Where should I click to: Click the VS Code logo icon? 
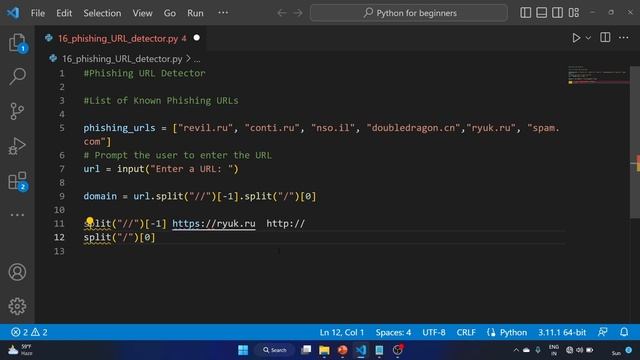(13, 13)
